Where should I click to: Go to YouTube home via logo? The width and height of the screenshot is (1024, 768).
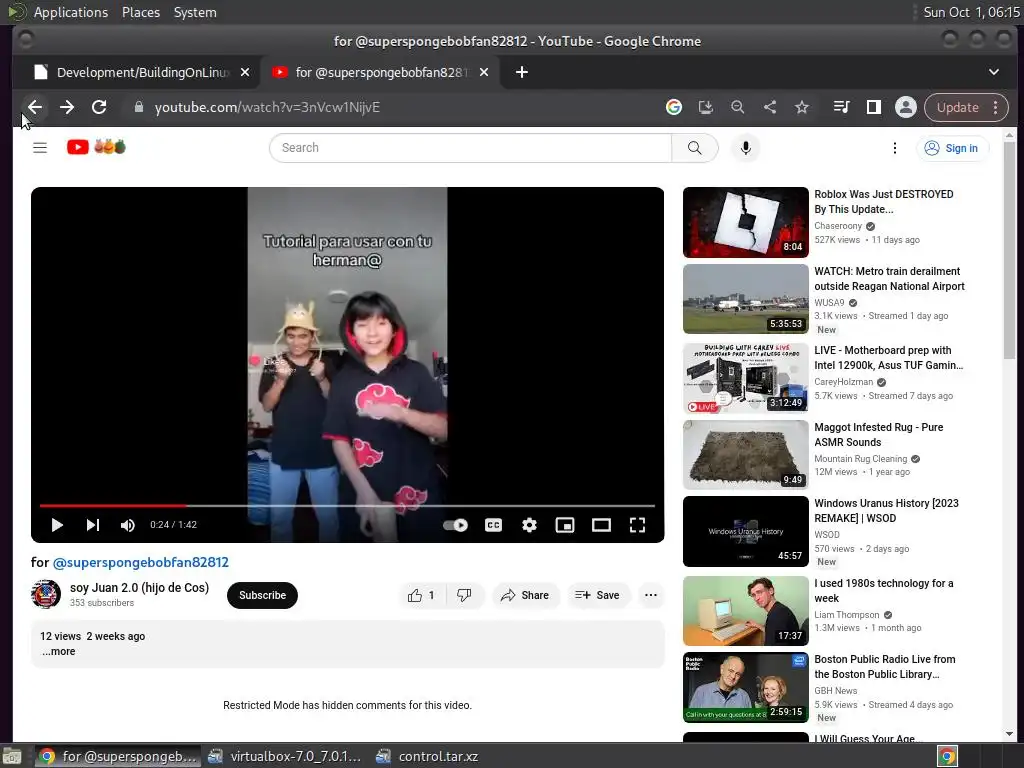pyautogui.click(x=96, y=147)
